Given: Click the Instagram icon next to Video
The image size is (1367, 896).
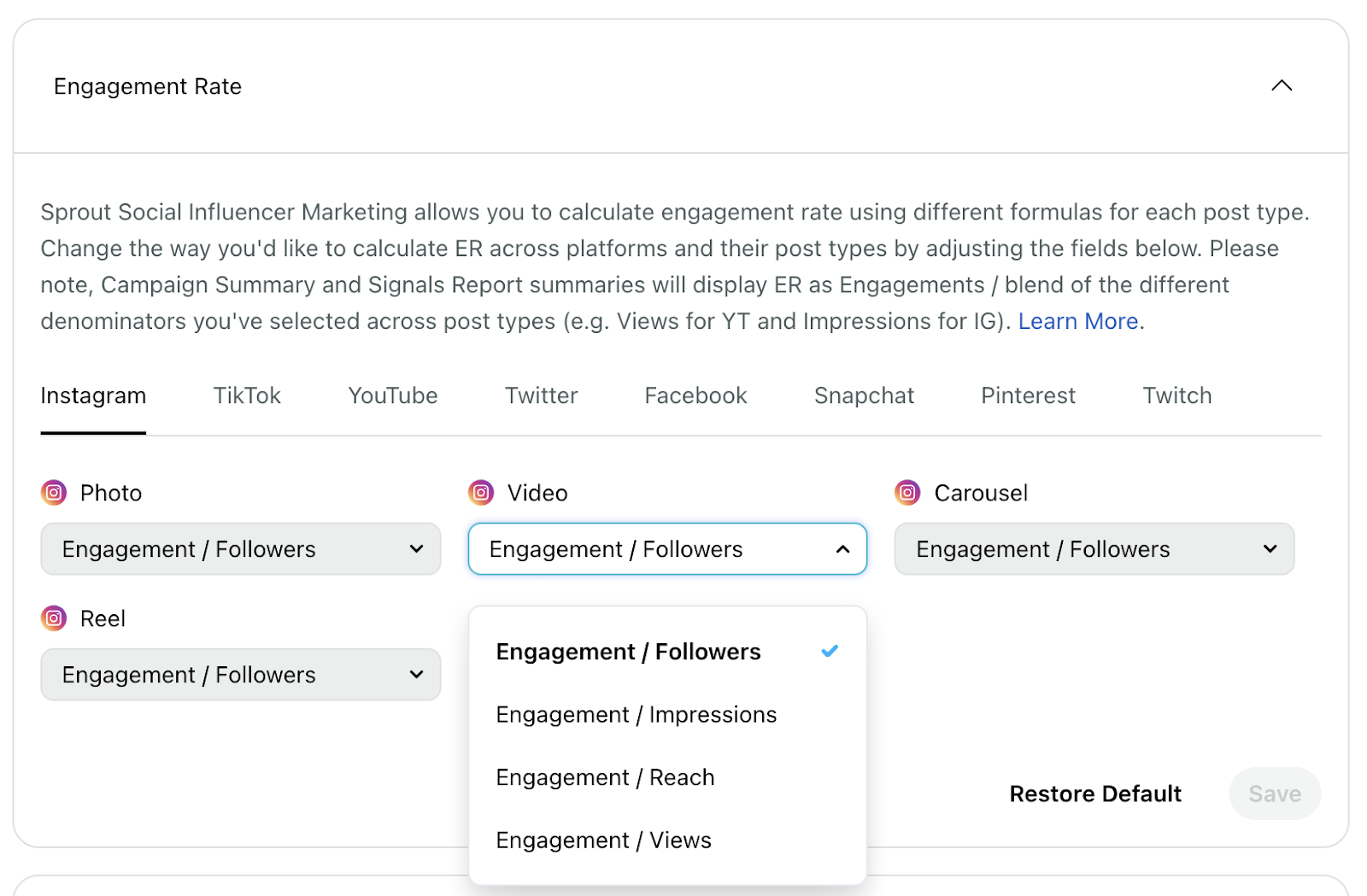Looking at the screenshot, I should coord(481,493).
